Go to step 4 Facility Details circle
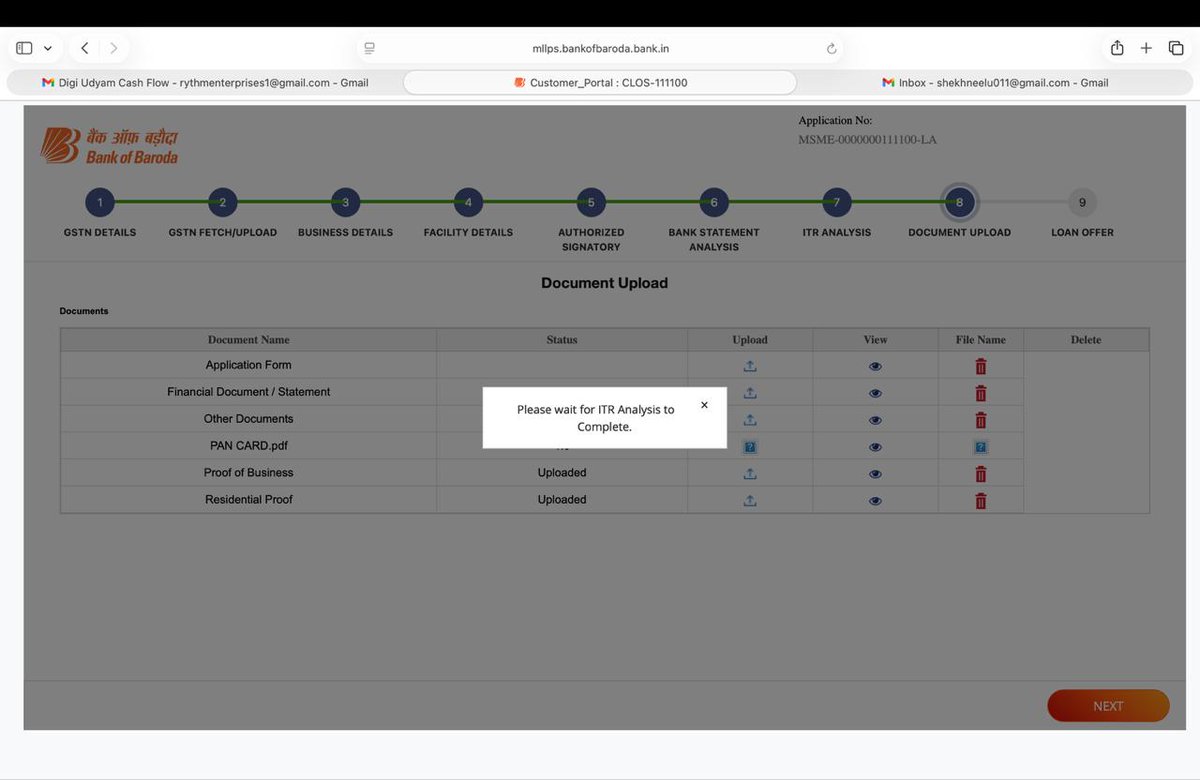The image size is (1200, 780). pos(468,202)
